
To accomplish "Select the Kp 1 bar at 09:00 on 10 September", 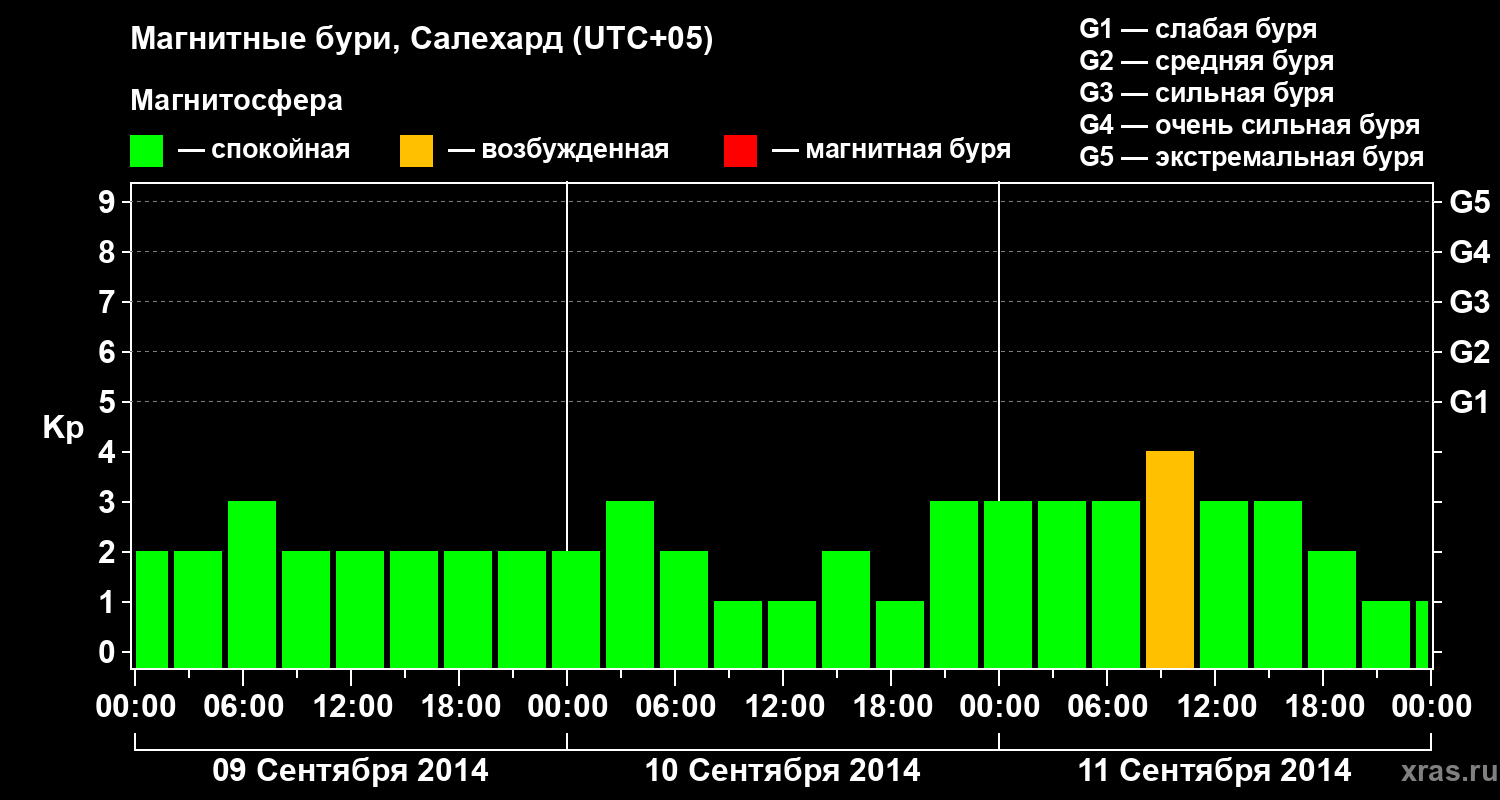I will pos(738,635).
